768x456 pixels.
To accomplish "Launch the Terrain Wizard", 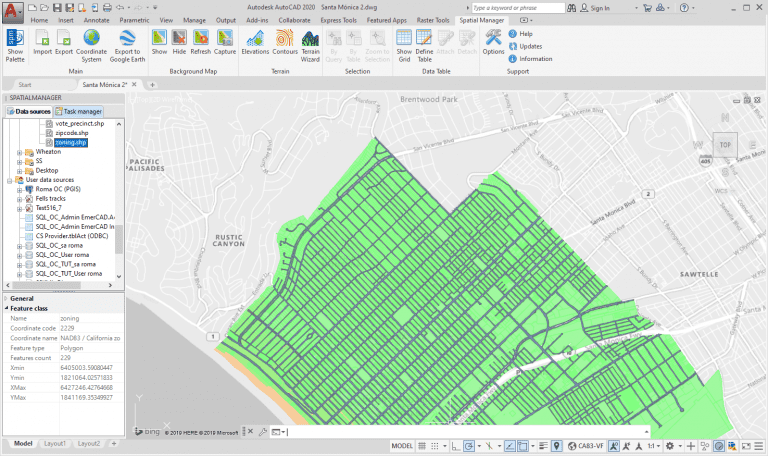I will (310, 45).
